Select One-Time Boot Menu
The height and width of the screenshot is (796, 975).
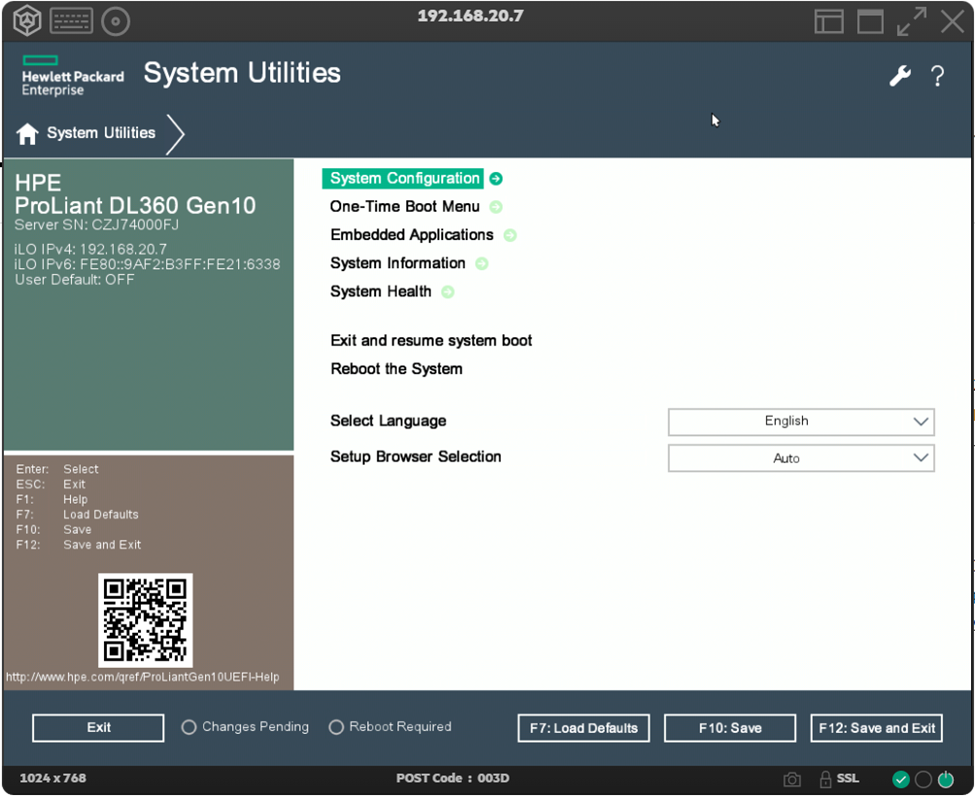click(405, 207)
